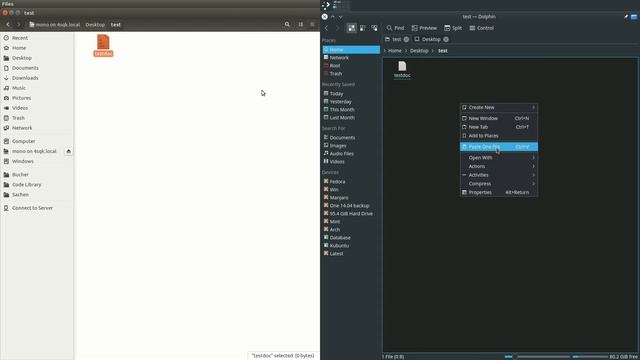Image resolution: width=640 pixels, height=360 pixels.
Task: Open Windows in the Files sidebar
Action: (22, 161)
